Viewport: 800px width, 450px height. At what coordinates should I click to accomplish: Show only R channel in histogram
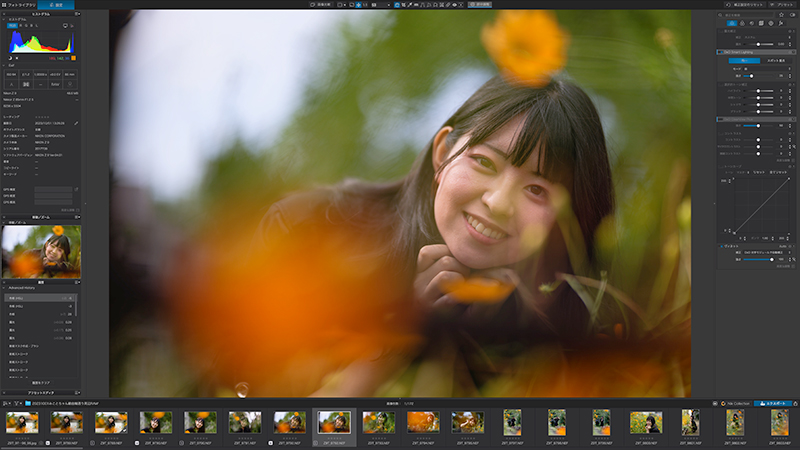tap(20, 26)
